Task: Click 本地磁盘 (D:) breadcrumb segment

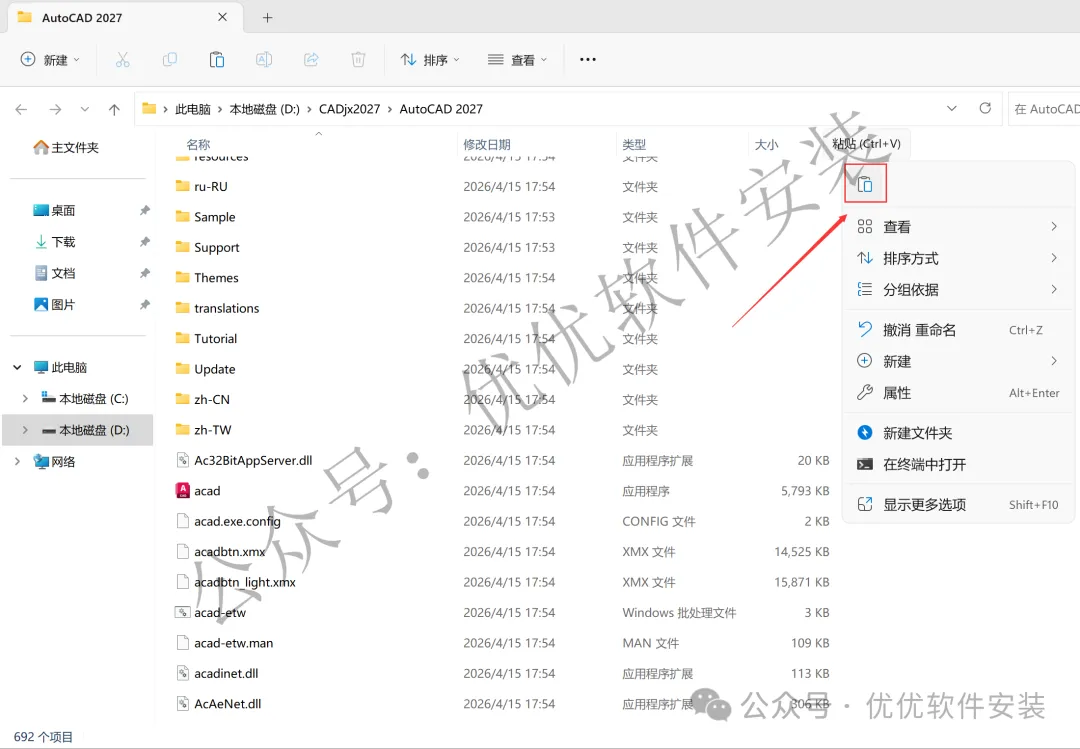Action: (x=264, y=109)
